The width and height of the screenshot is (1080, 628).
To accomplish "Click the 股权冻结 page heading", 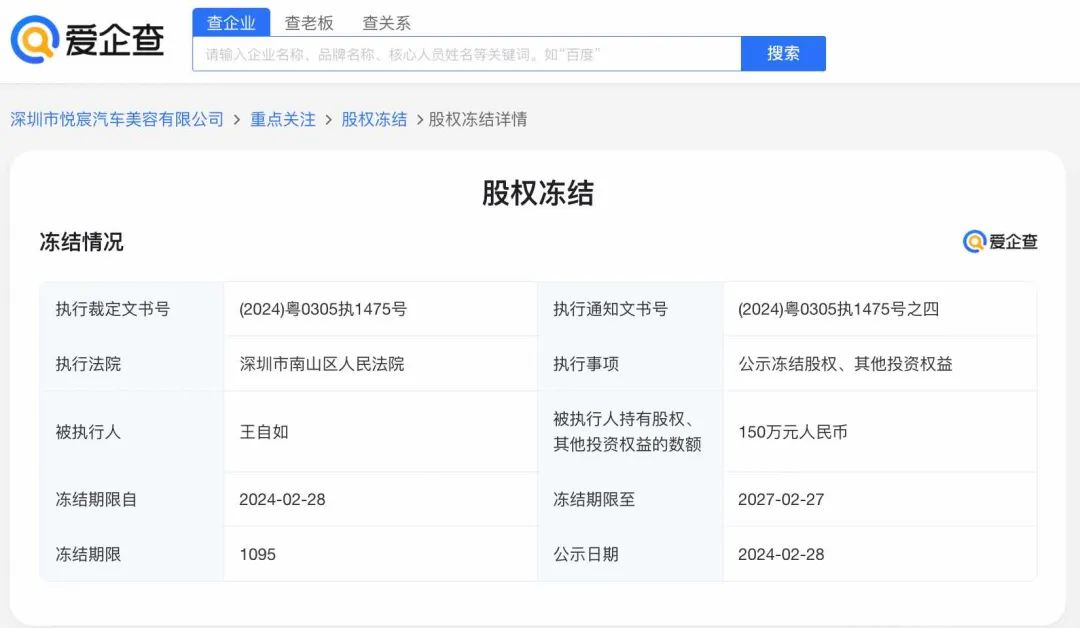I will click(x=537, y=193).
